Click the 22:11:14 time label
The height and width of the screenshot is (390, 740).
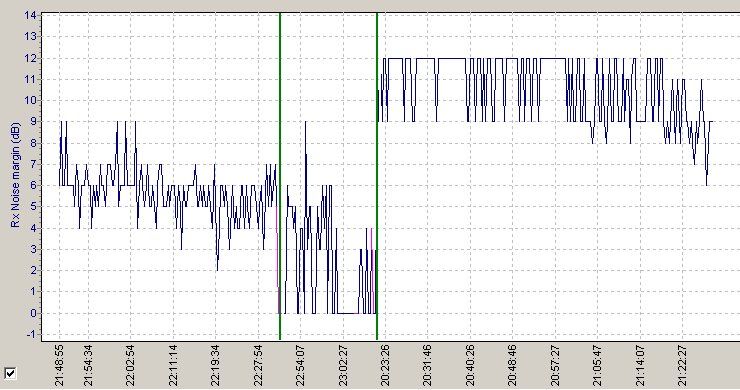point(173,365)
